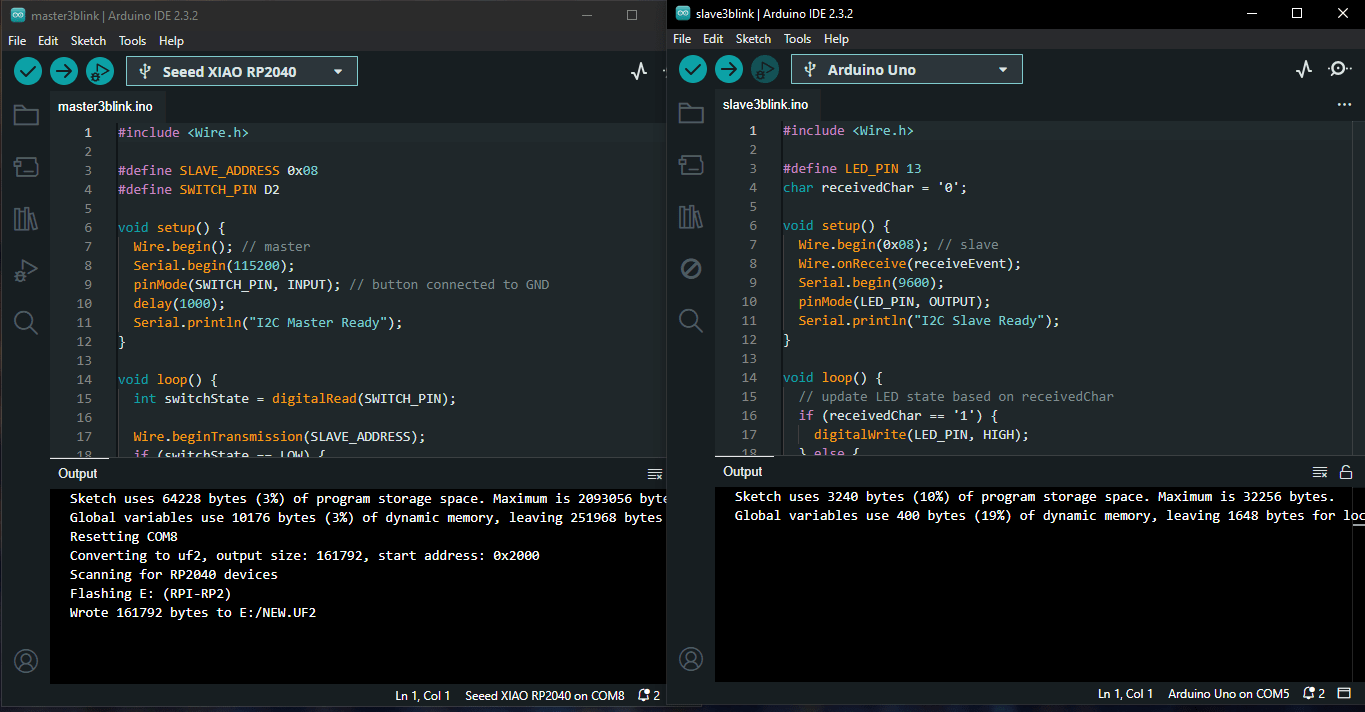Click Verify in the master3blink window
This screenshot has height=712, width=1365.
pos(28,71)
